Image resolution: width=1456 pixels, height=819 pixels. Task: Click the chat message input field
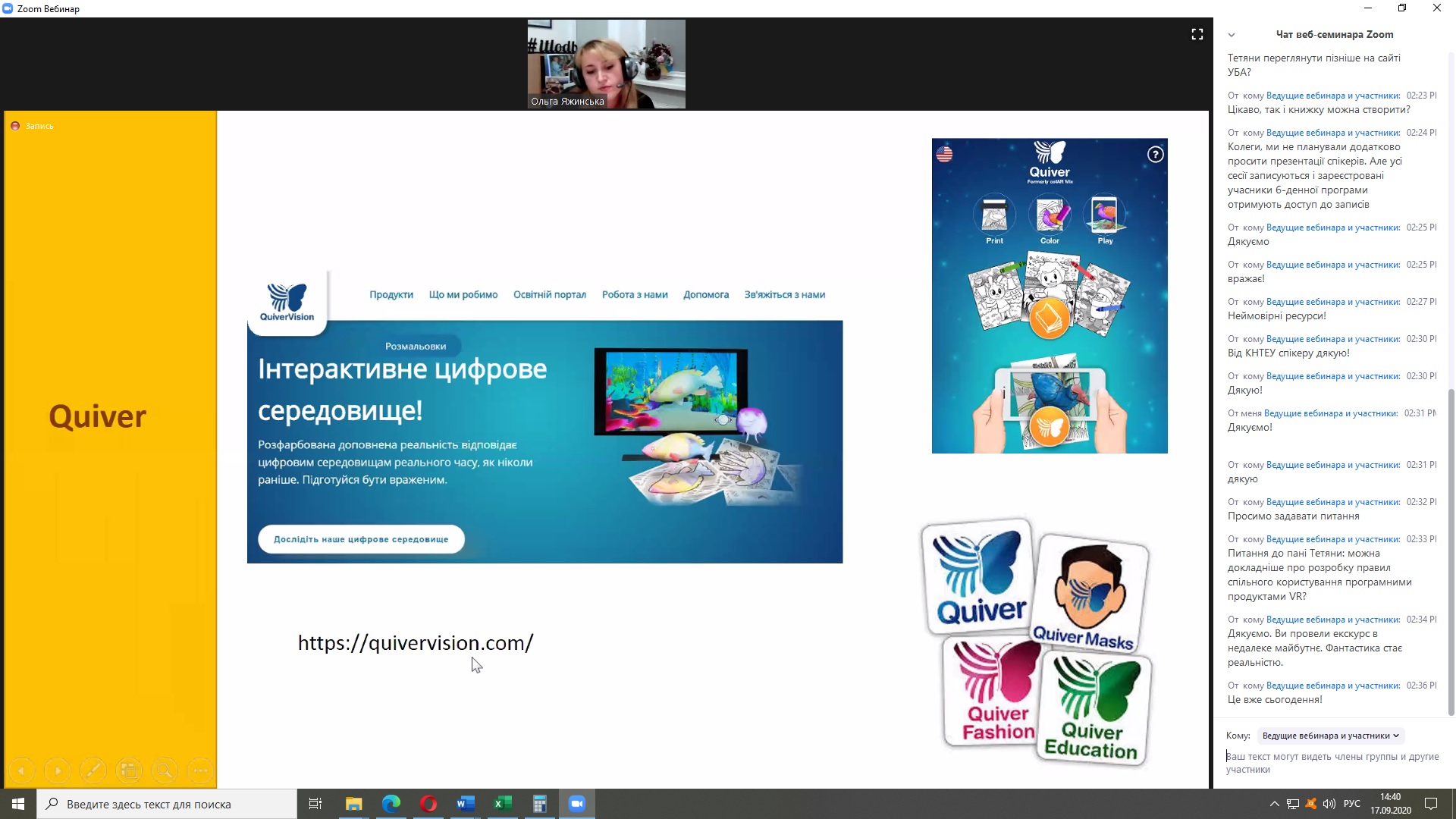coord(1332,762)
